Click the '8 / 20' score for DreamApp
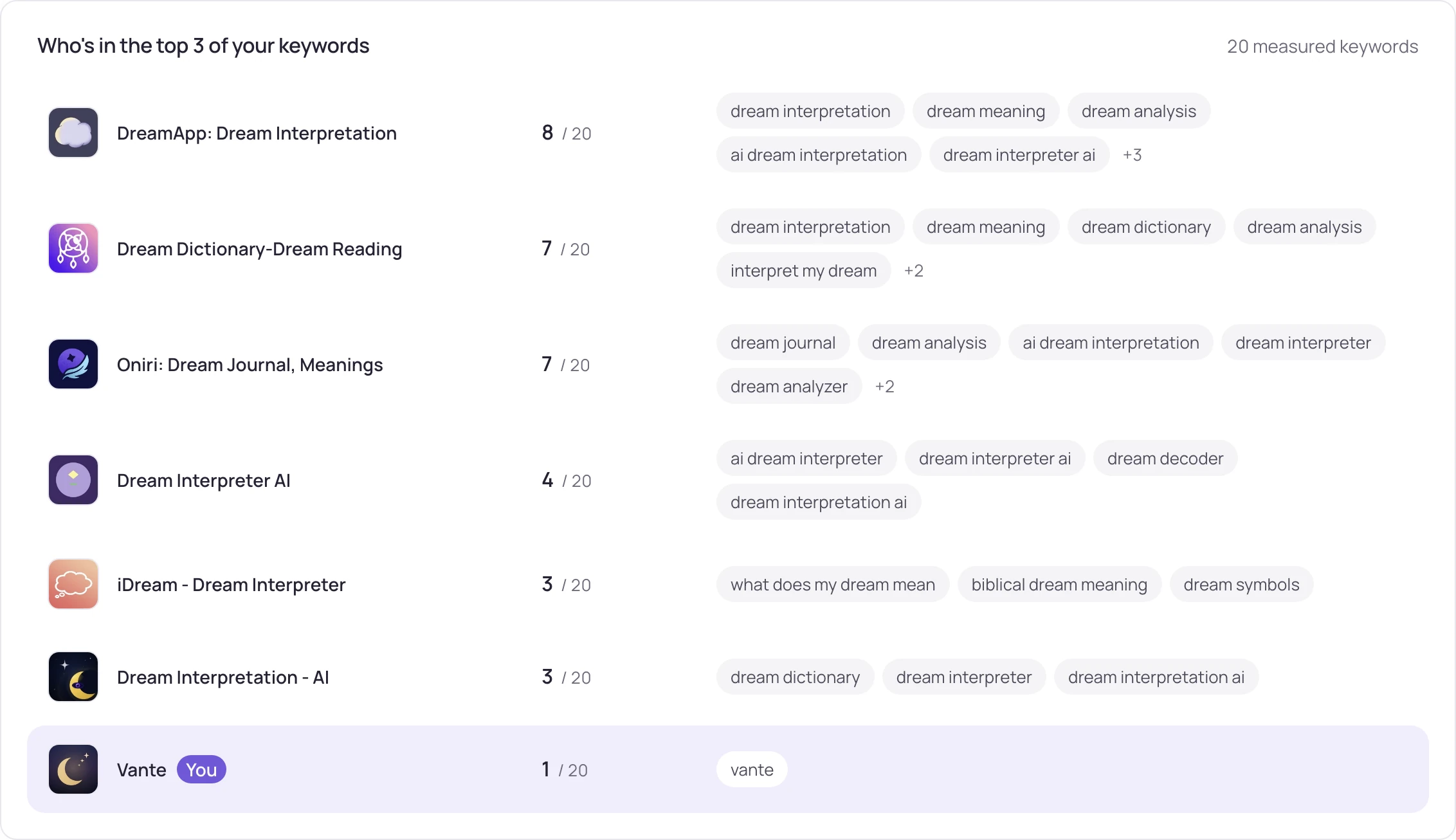 (567, 133)
